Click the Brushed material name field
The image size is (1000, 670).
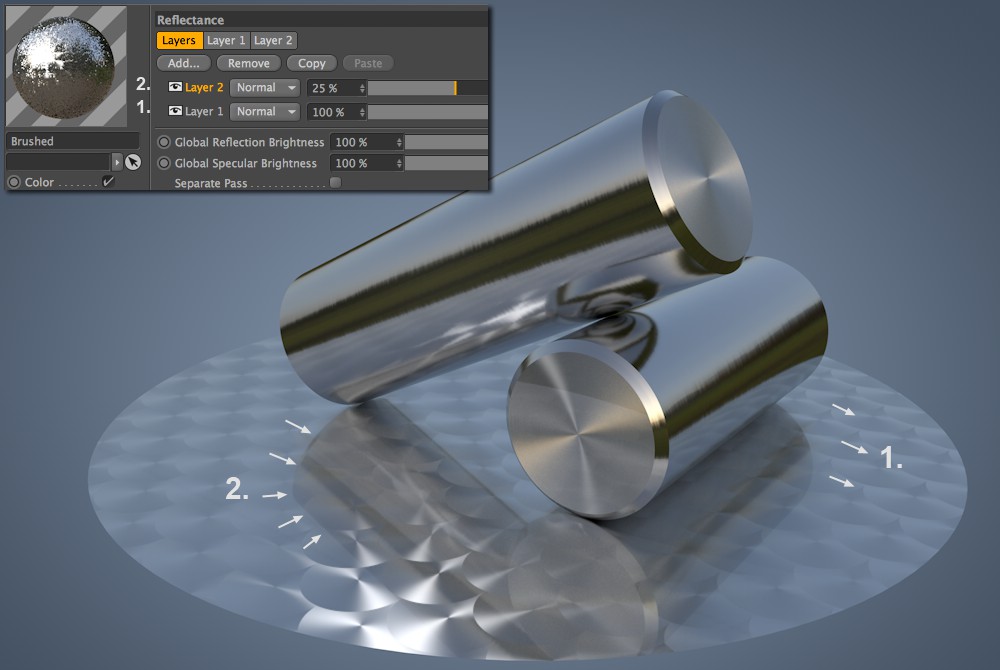(x=73, y=141)
